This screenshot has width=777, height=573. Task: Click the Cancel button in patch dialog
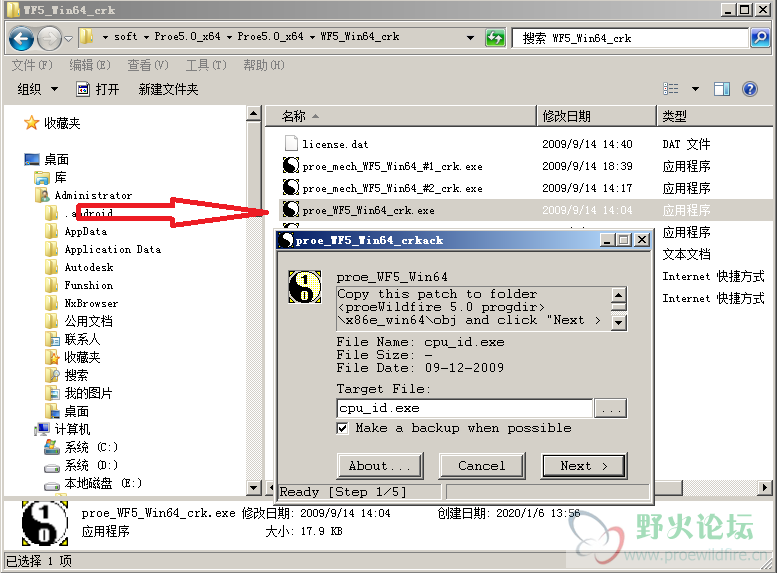(x=482, y=466)
